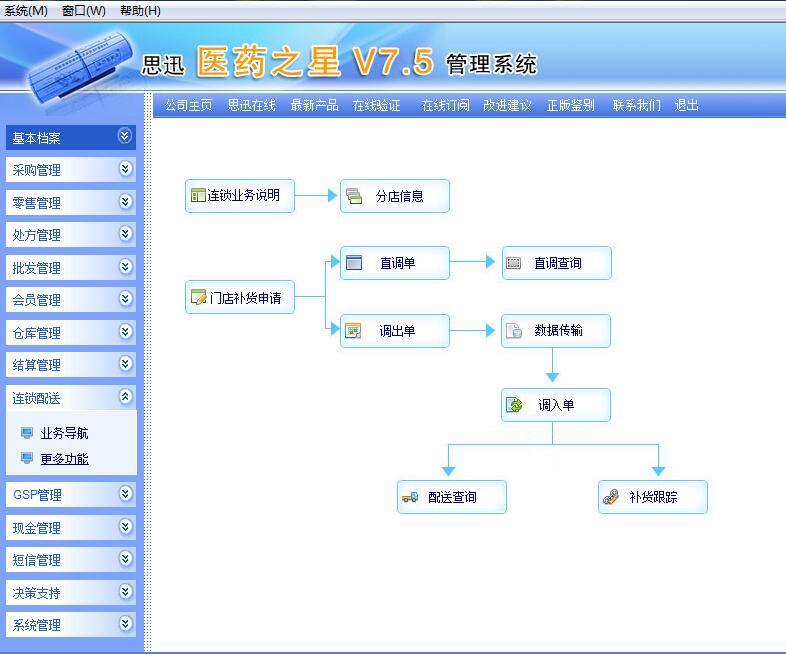
Task: Open 在线订阅 in navigation bar
Action: pyautogui.click(x=445, y=105)
